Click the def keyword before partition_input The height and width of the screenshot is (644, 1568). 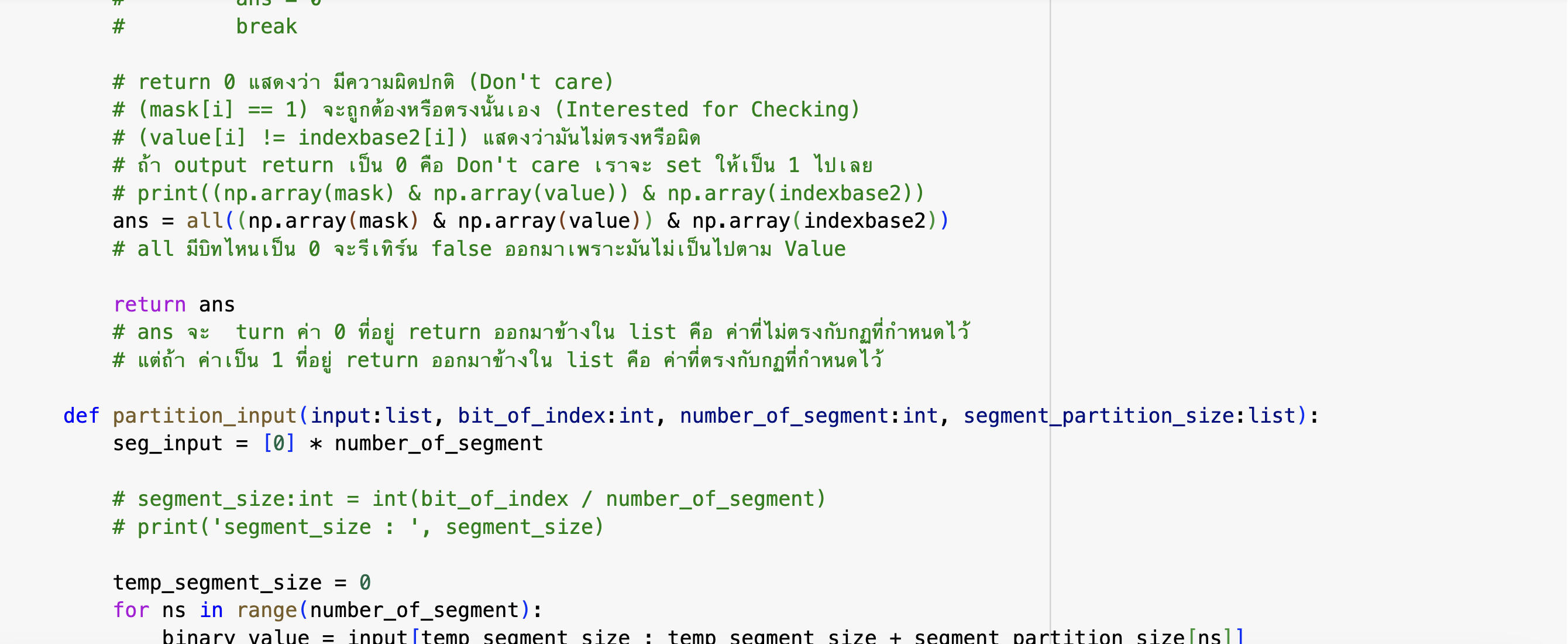81,416
